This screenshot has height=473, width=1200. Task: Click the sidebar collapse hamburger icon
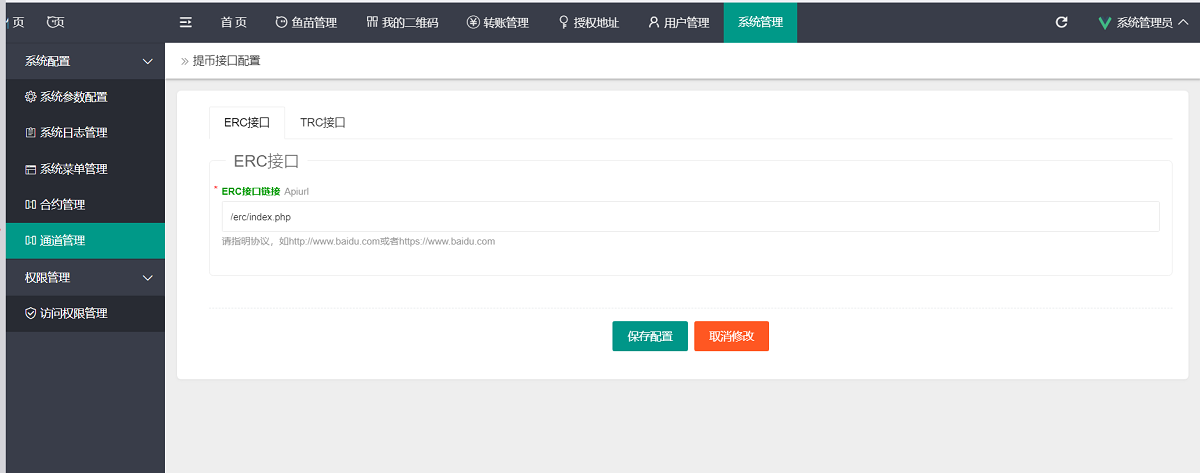(185, 22)
